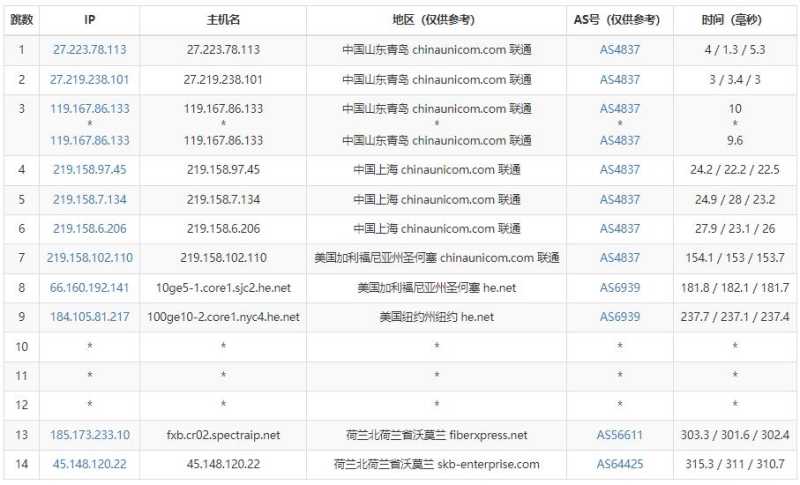The width and height of the screenshot is (800, 485).
Task: Click the 主机名 column header
Action: coord(223,20)
